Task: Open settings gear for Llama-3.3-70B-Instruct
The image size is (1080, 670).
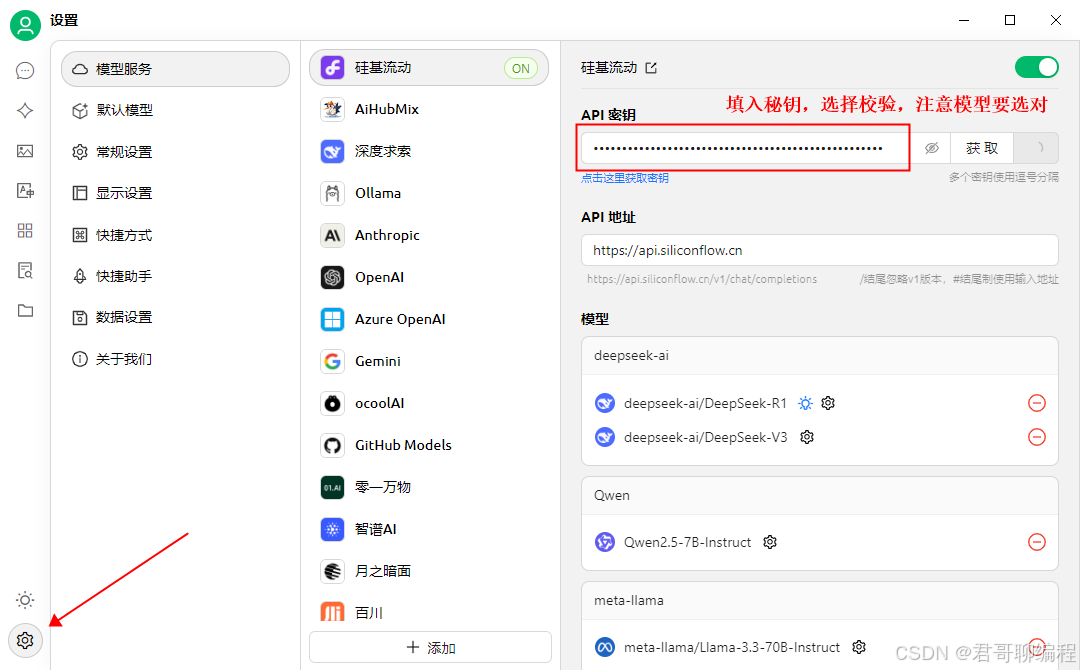Action: pyautogui.click(x=859, y=647)
